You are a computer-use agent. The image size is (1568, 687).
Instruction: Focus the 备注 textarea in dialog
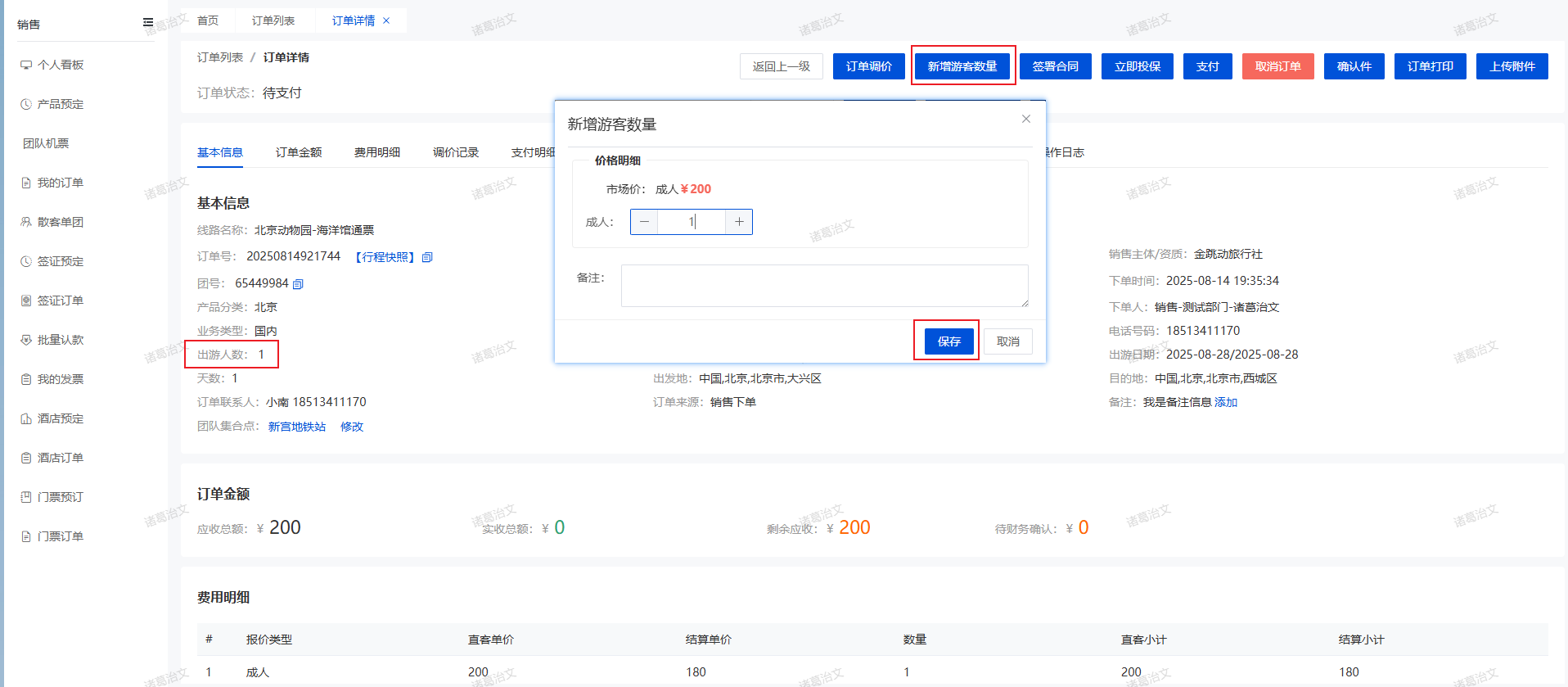(824, 286)
